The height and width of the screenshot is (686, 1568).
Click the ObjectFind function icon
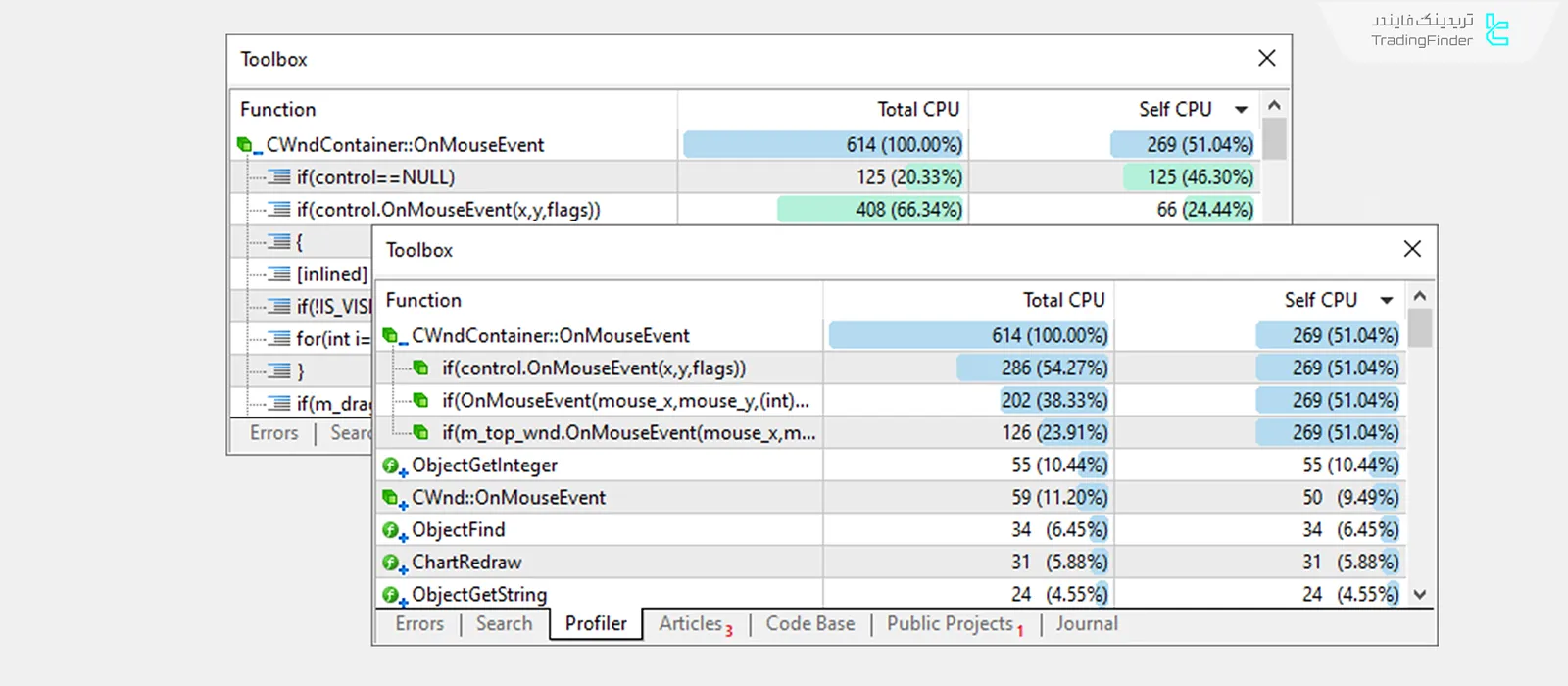pos(391,530)
